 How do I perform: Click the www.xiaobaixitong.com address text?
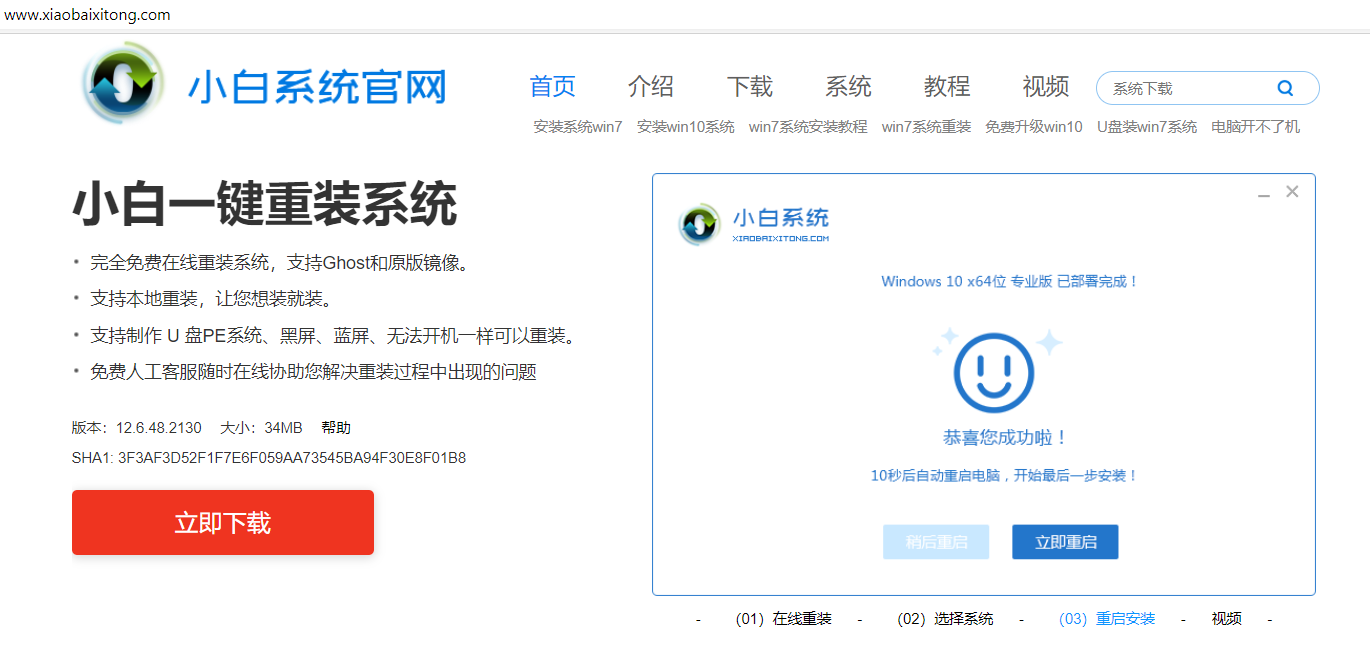pyautogui.click(x=87, y=15)
